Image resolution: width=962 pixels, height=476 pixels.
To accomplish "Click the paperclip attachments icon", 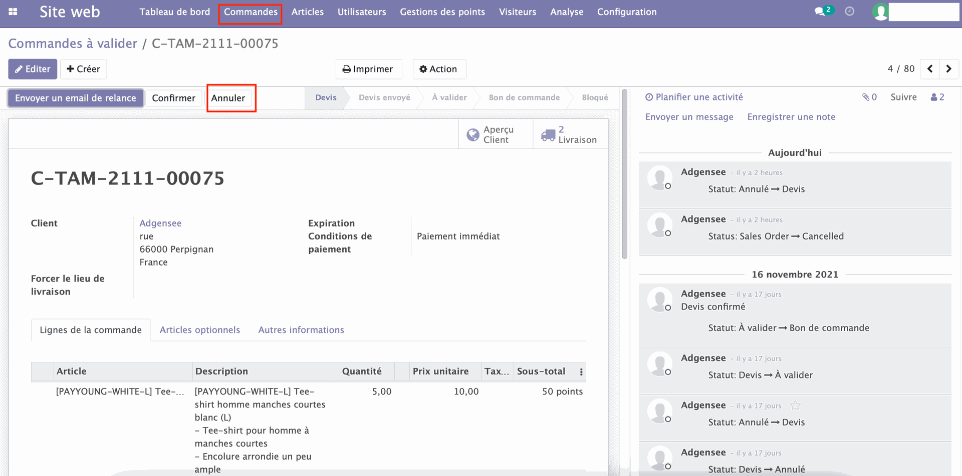I will point(868,97).
